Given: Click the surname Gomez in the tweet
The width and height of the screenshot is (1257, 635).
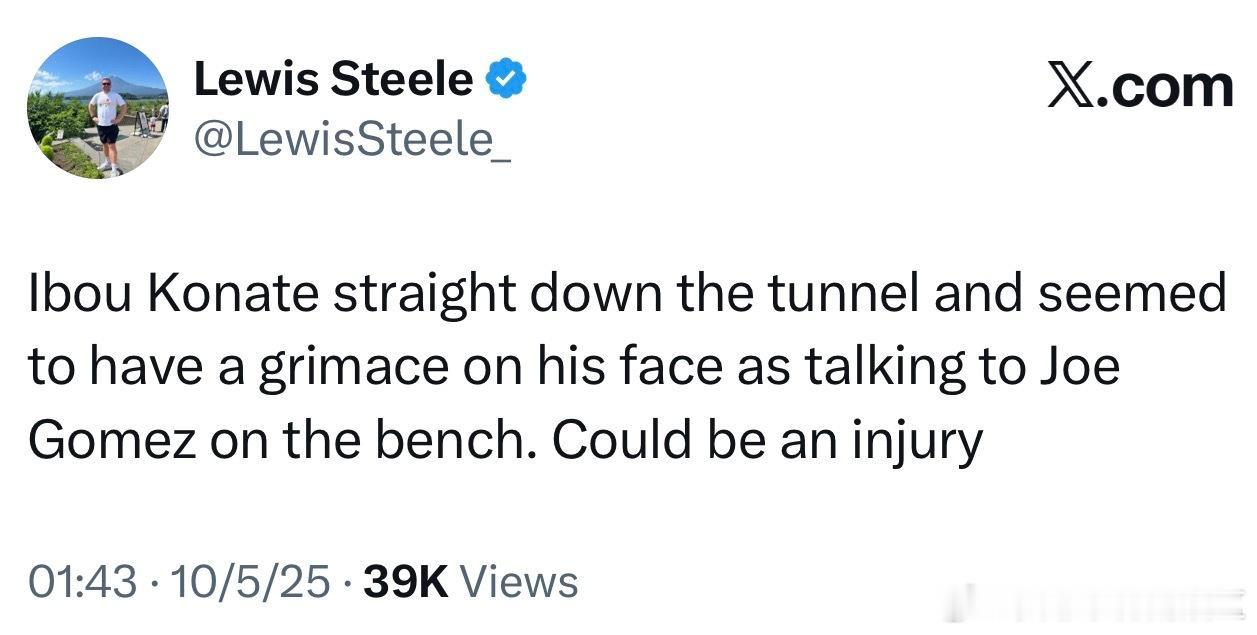Looking at the screenshot, I should click(110, 439).
